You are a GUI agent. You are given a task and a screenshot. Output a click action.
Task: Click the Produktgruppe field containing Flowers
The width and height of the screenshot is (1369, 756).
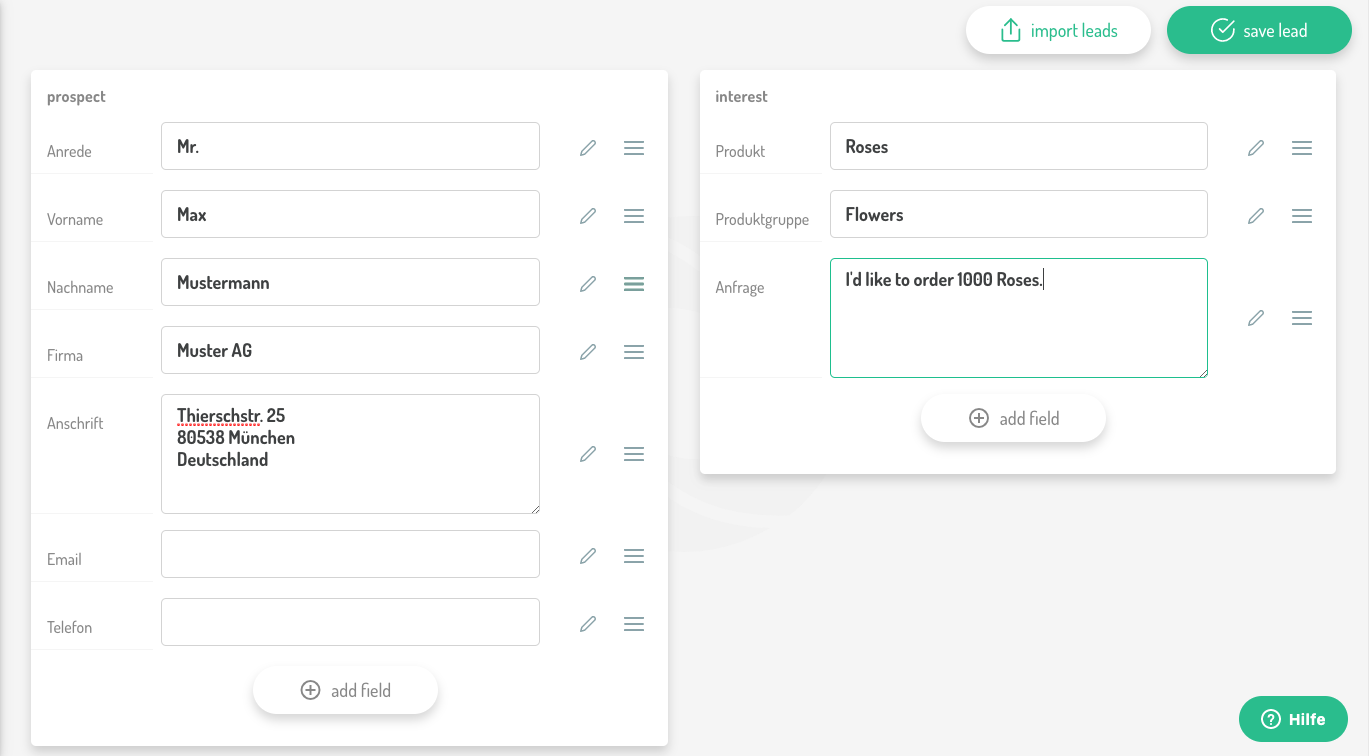1018,215
